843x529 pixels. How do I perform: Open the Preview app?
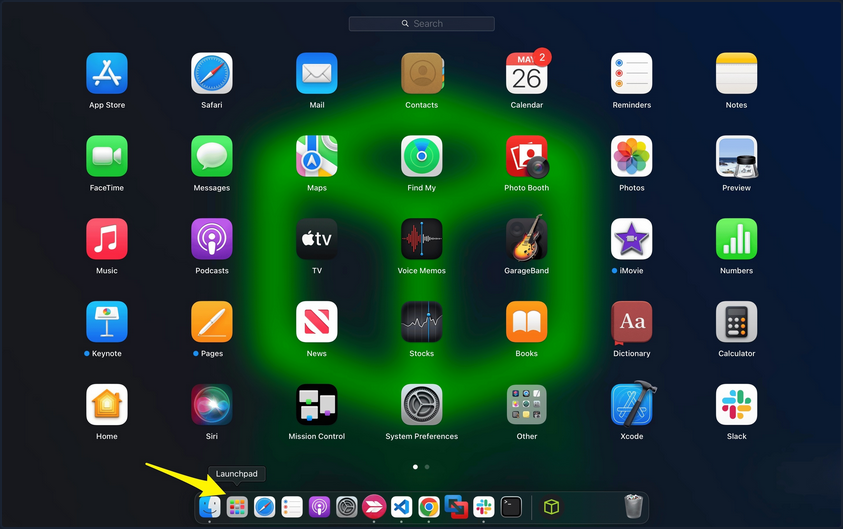tap(737, 156)
